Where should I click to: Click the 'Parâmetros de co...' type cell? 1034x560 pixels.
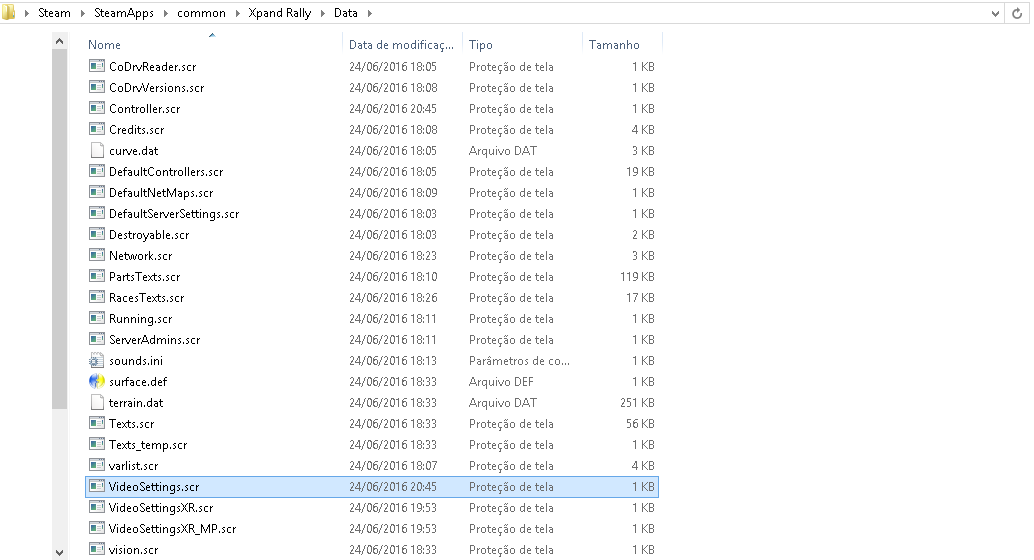519,361
